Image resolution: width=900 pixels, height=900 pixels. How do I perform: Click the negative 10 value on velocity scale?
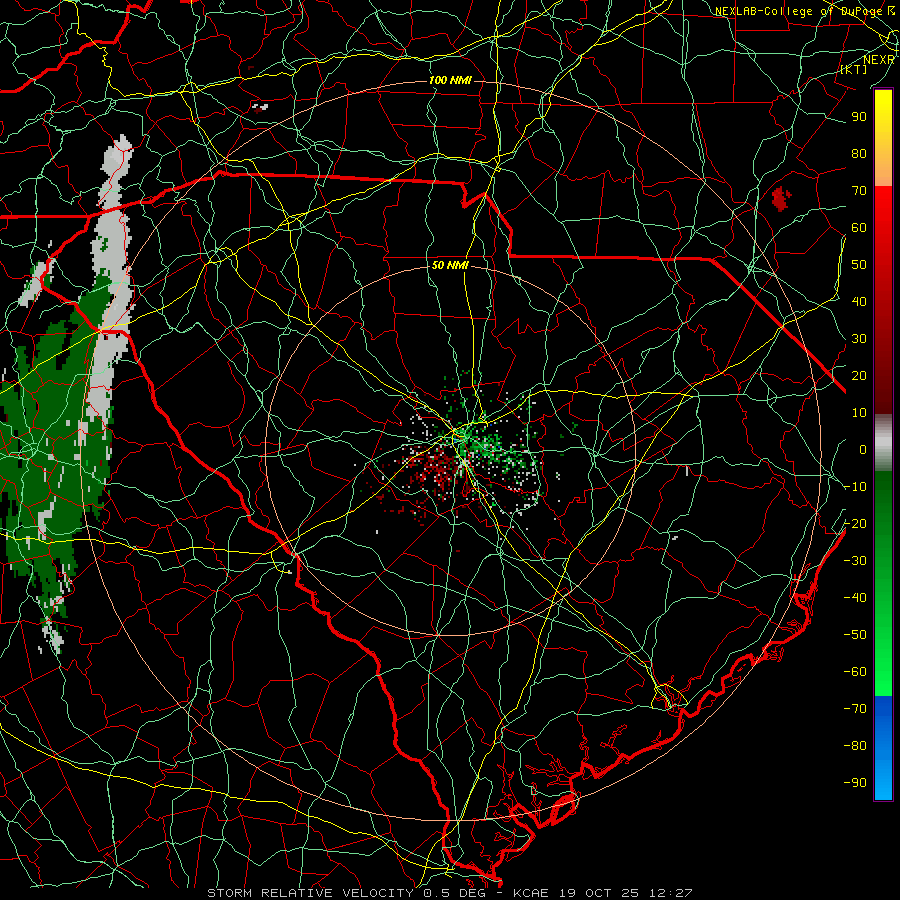point(855,487)
